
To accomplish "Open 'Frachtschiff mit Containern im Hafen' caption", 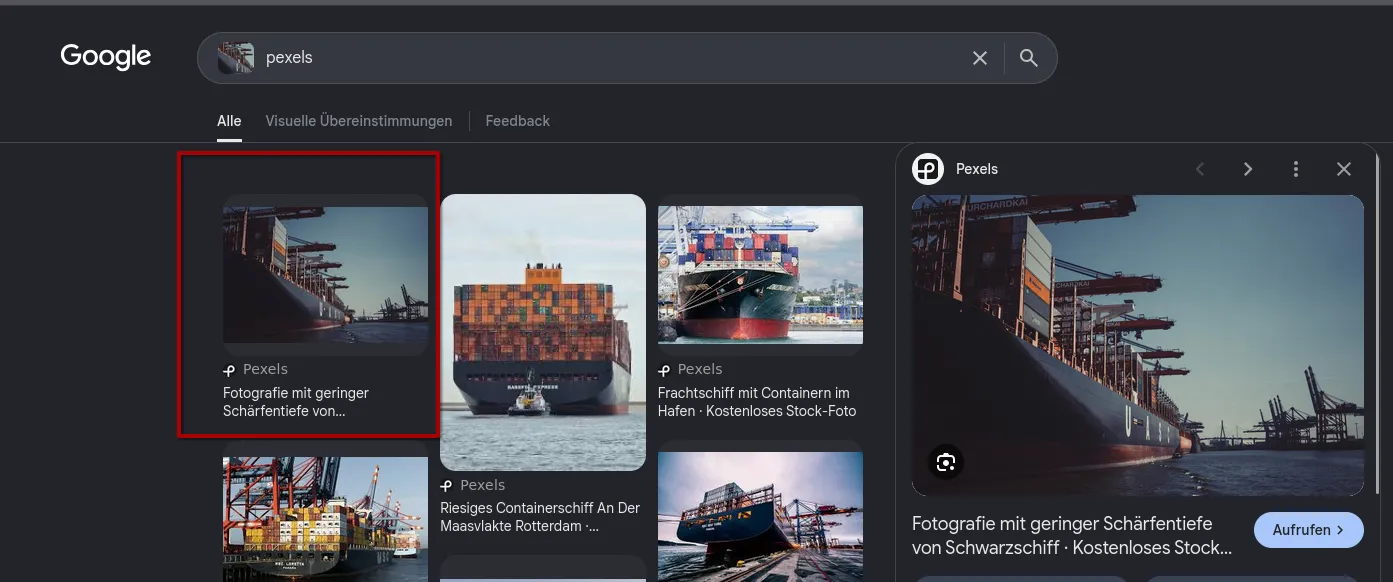I will tap(757, 402).
